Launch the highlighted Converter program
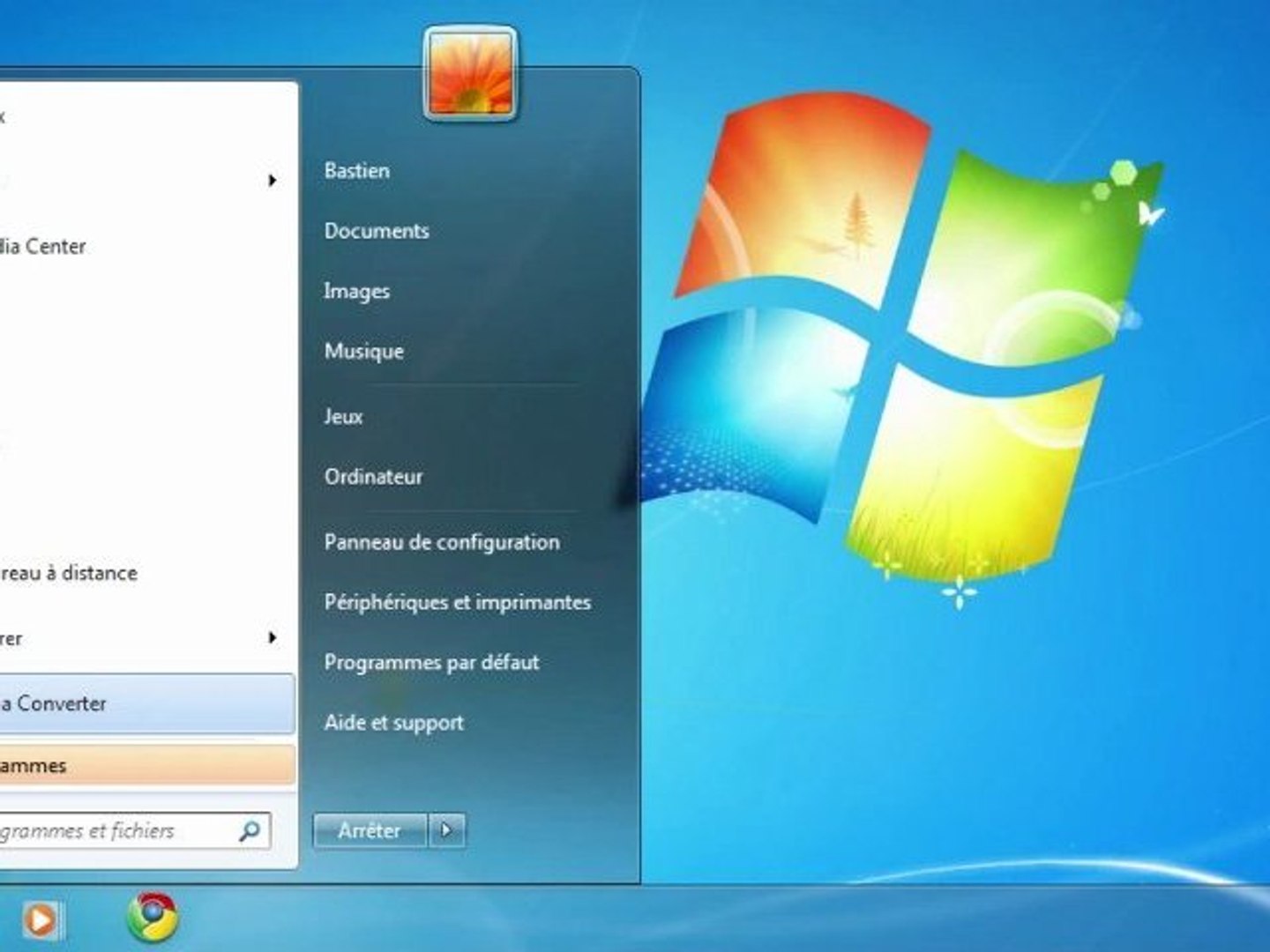The width and height of the screenshot is (1270, 952). 146,703
